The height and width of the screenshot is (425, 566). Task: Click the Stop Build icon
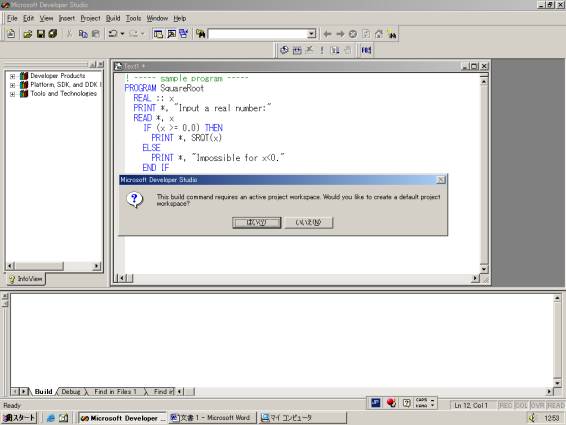[310, 50]
